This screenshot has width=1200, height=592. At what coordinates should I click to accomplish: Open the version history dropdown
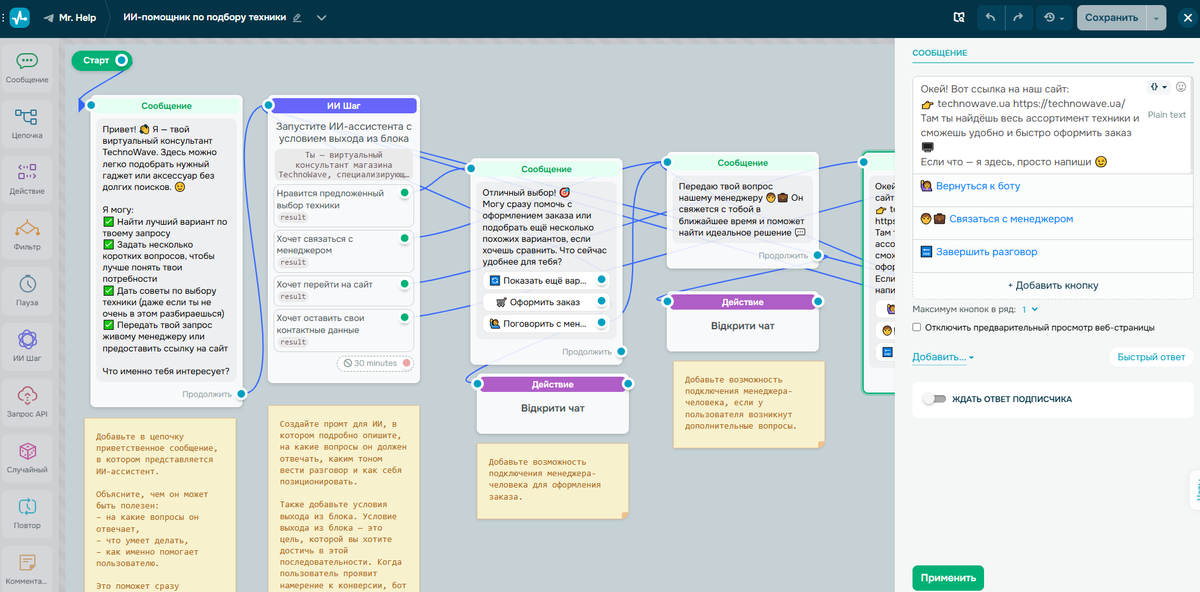pos(1053,17)
